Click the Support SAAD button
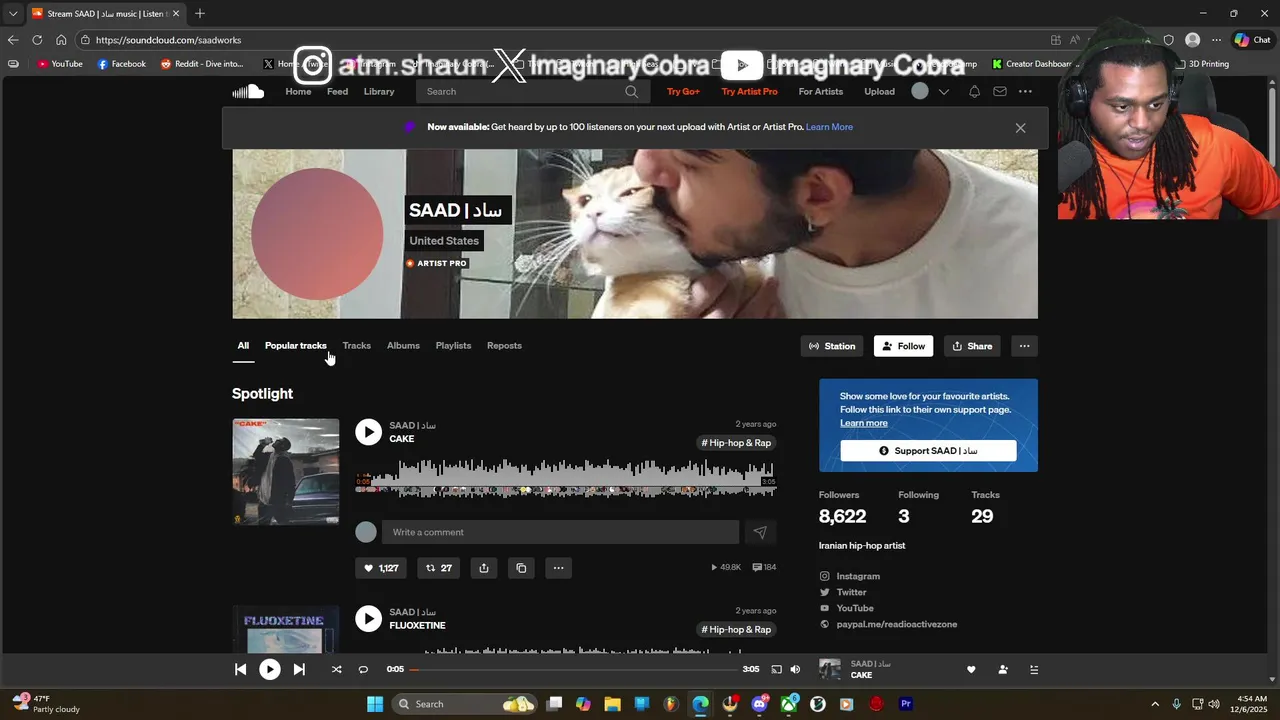1280x720 pixels. coord(928,451)
